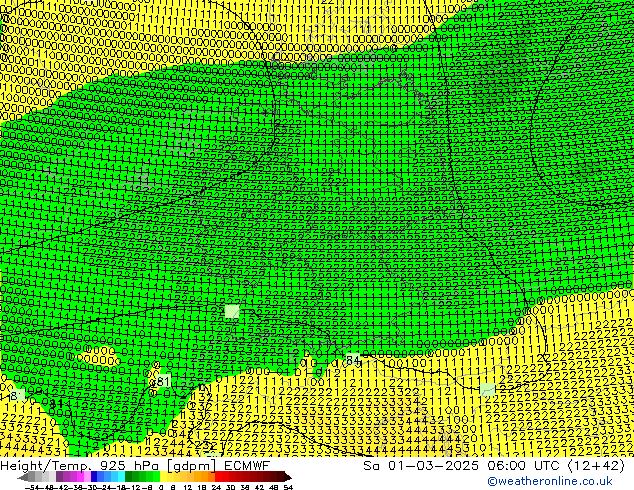Pick the orange legend swatch near 18
The image size is (634, 490).
pos(205,477)
